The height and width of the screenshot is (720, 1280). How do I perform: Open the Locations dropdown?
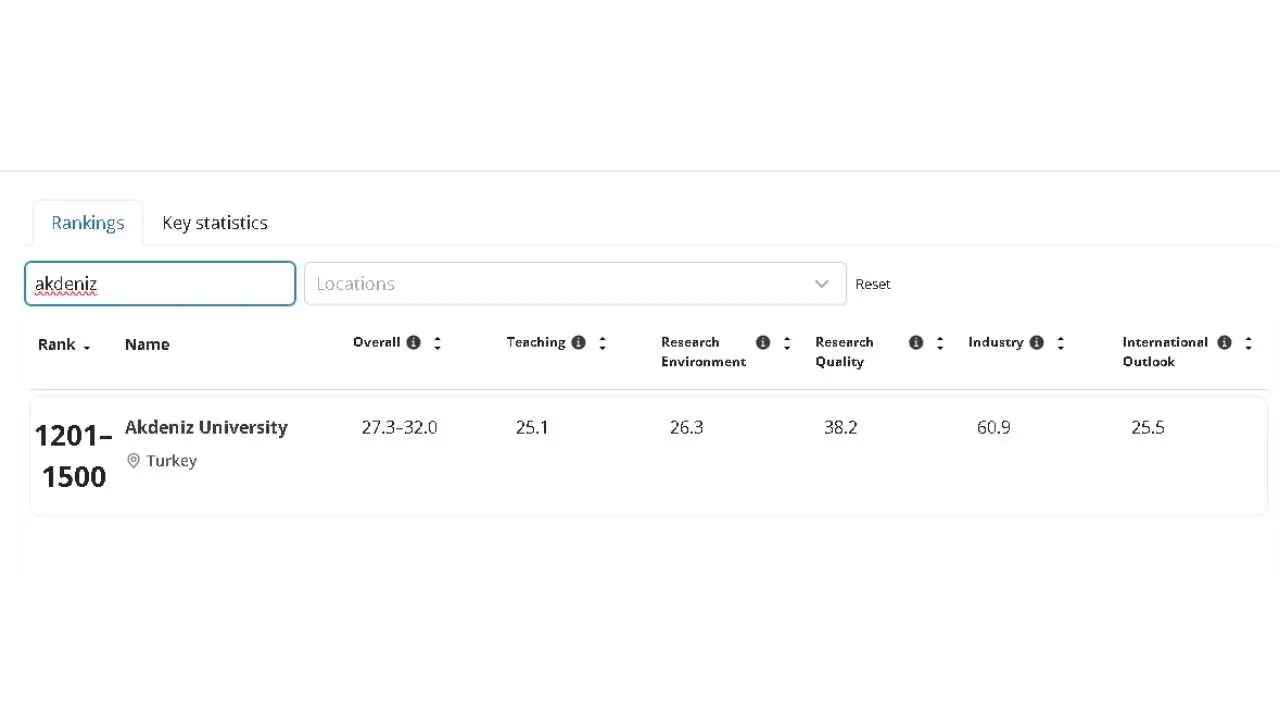click(560, 284)
